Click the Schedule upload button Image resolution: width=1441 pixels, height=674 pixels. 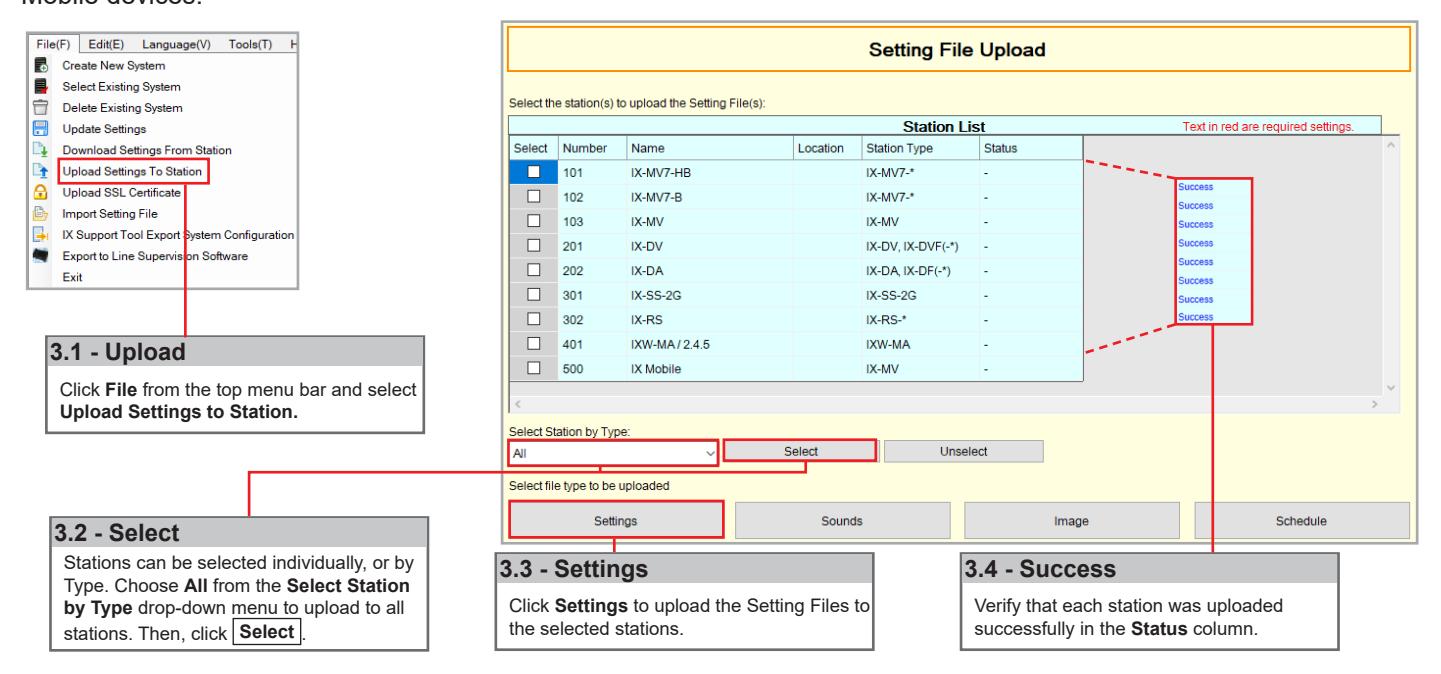coord(1302,521)
